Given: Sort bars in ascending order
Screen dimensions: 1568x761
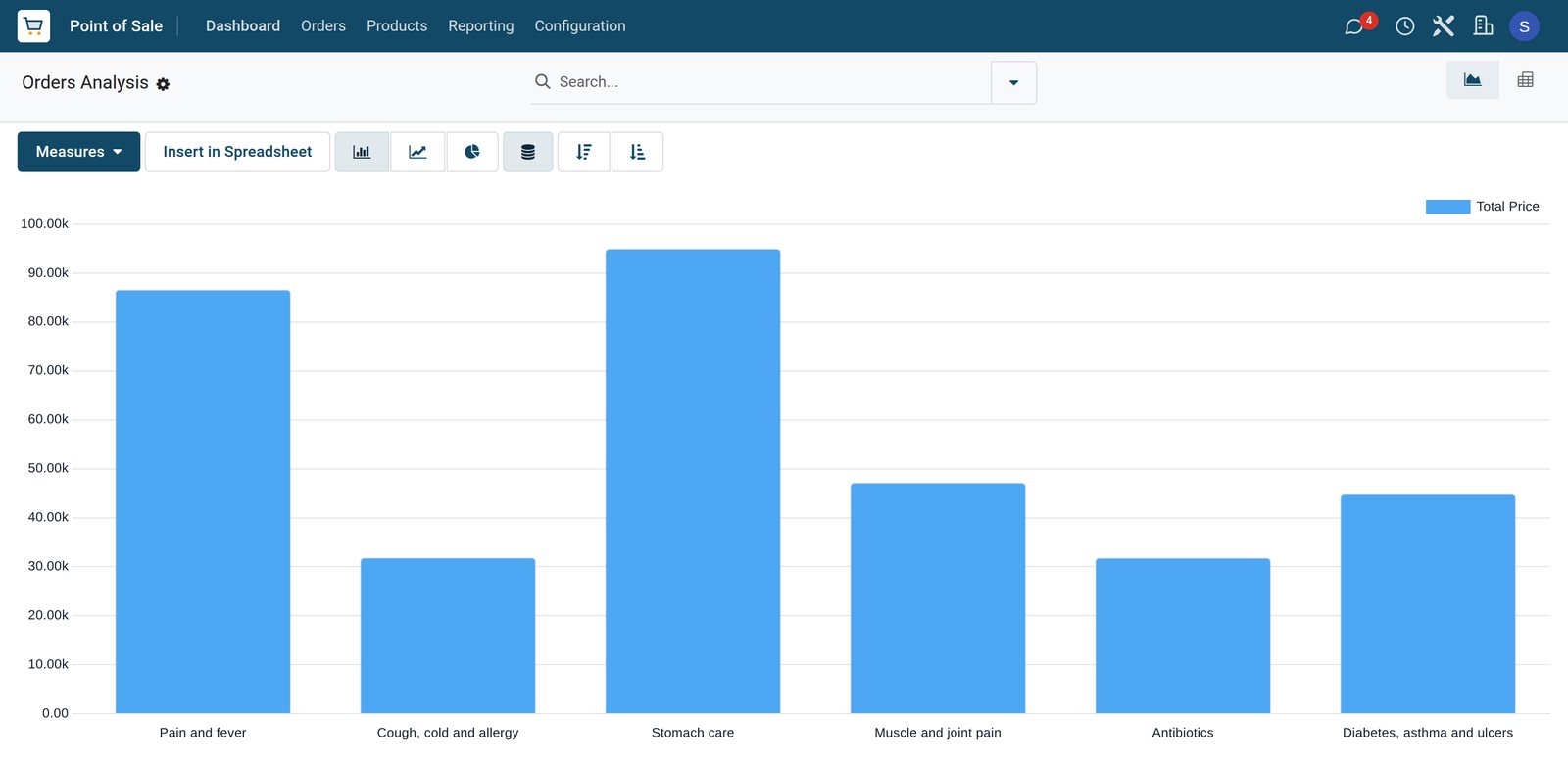Looking at the screenshot, I should tap(637, 152).
